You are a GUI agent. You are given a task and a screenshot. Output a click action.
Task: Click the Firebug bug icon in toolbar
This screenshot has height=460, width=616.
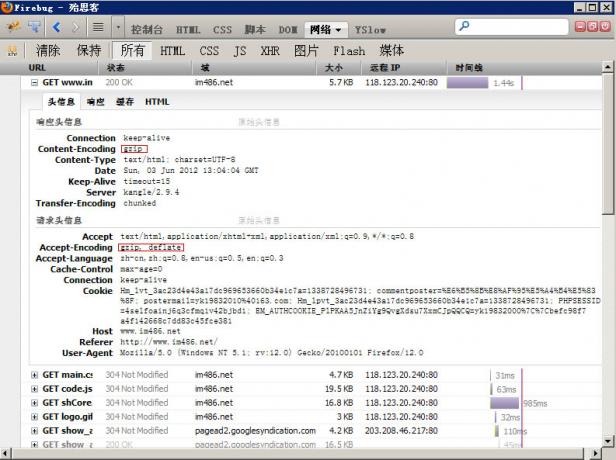click(14, 27)
